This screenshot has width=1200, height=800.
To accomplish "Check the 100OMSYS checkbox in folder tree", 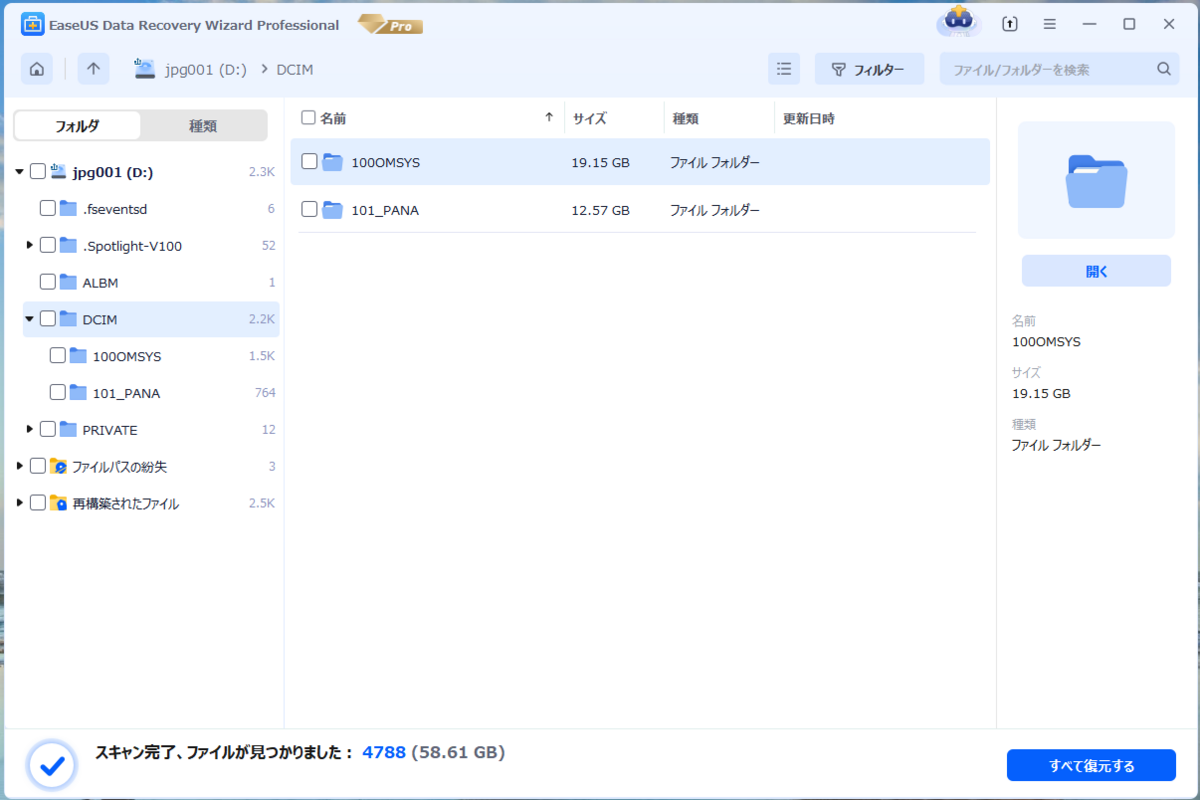I will [x=57, y=355].
